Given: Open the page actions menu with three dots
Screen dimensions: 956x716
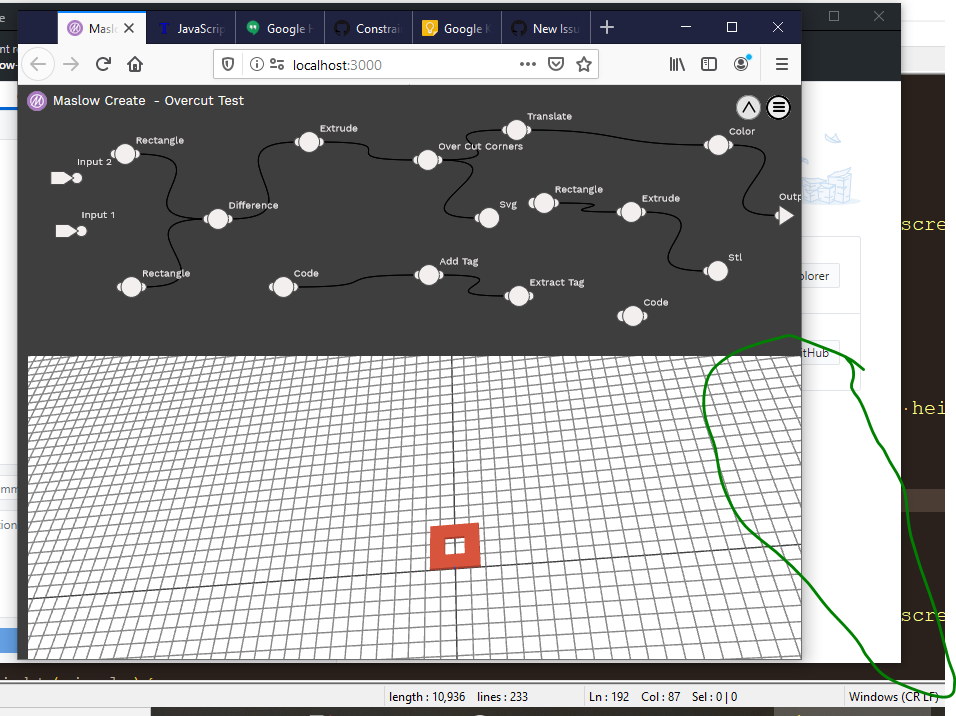Looking at the screenshot, I should [x=527, y=64].
